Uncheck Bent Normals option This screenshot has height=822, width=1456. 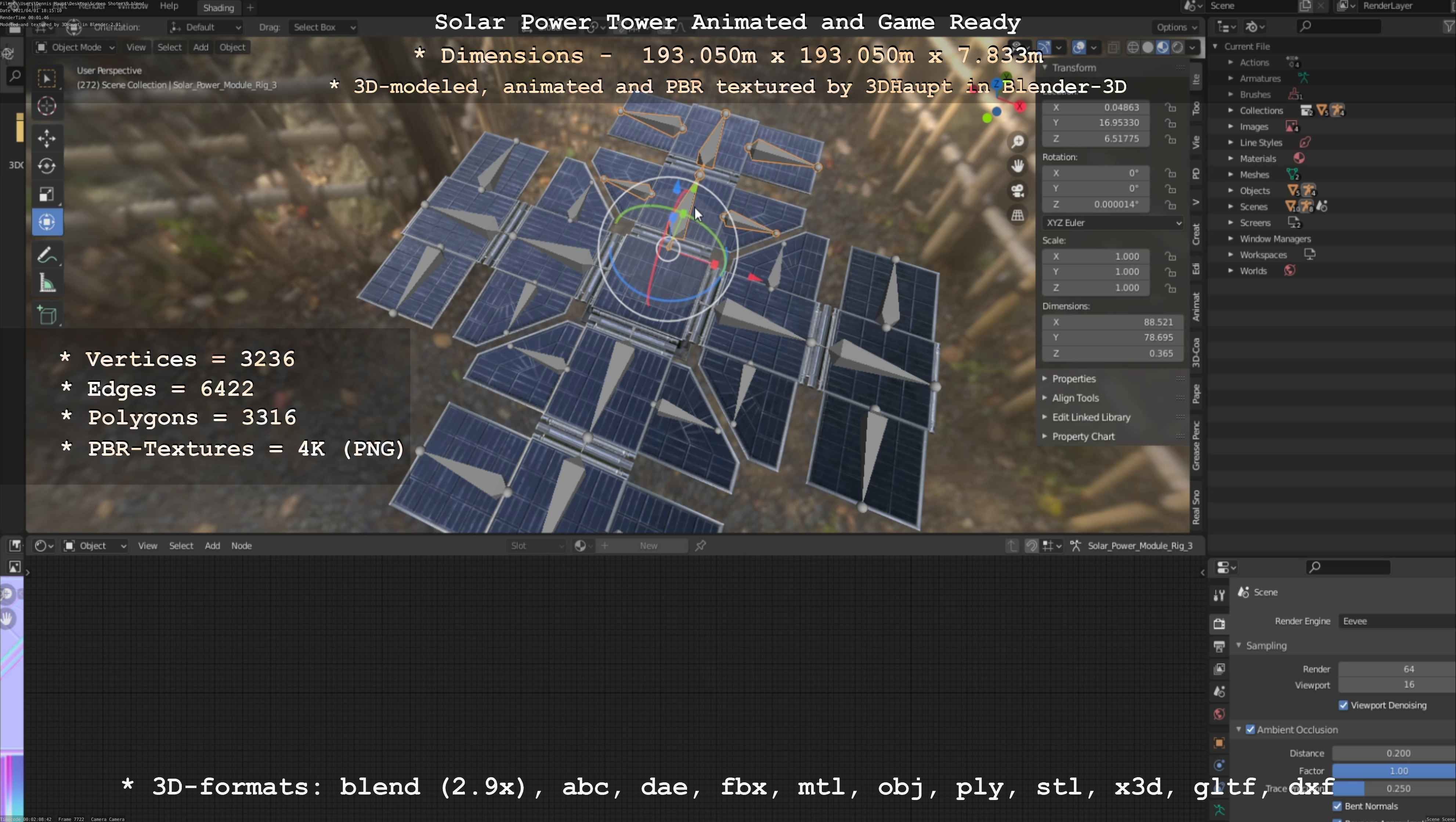pos(1337,806)
